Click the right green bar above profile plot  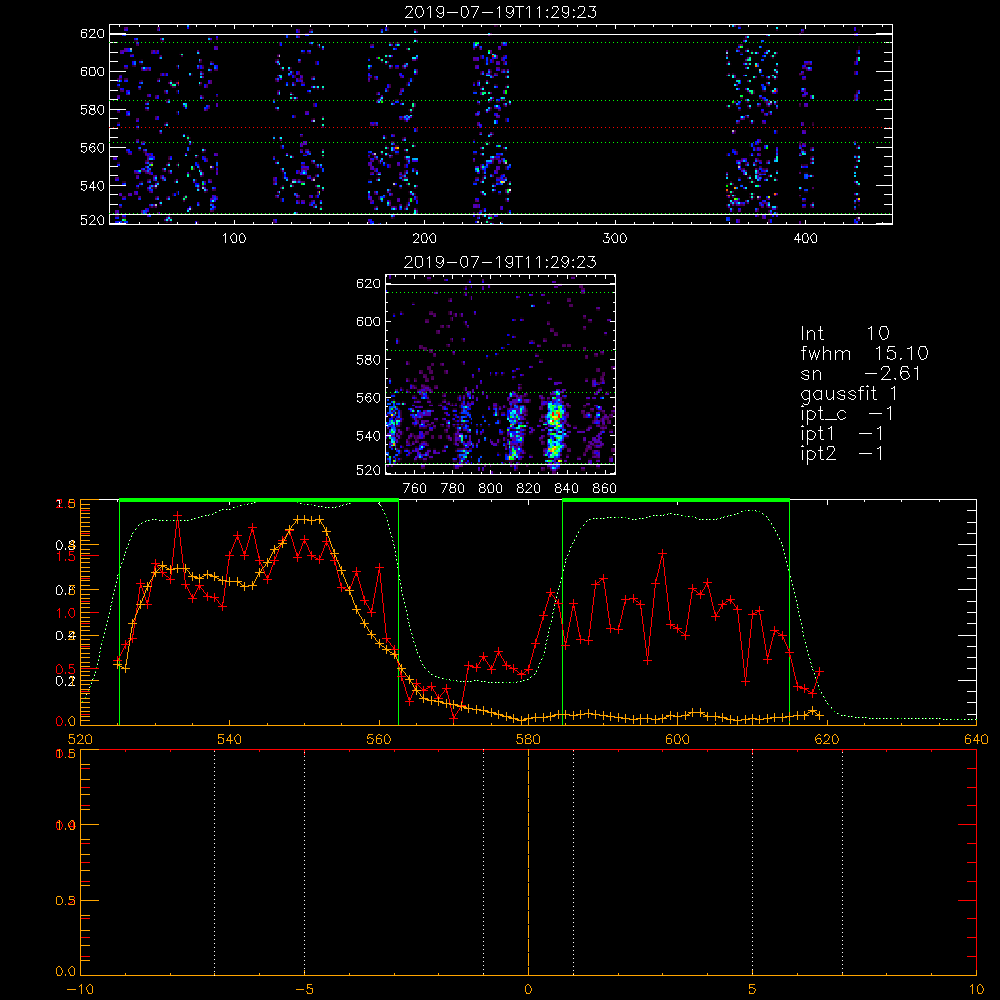click(x=676, y=500)
